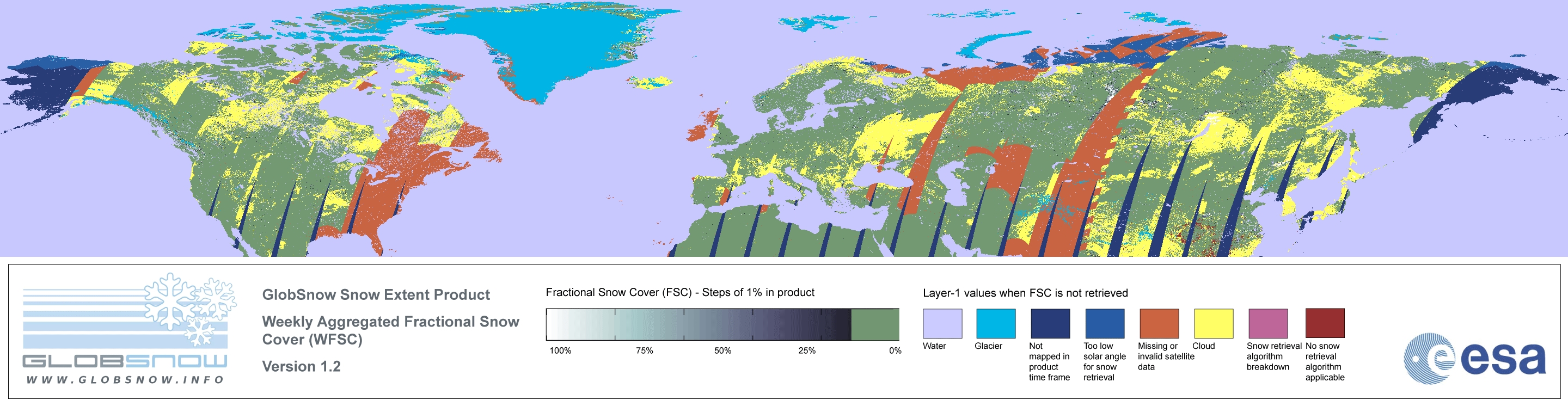Viewport: 1568px width, 406px height.
Task: Click 'Missing or invalid satellite data' label
Action: pos(1166,356)
